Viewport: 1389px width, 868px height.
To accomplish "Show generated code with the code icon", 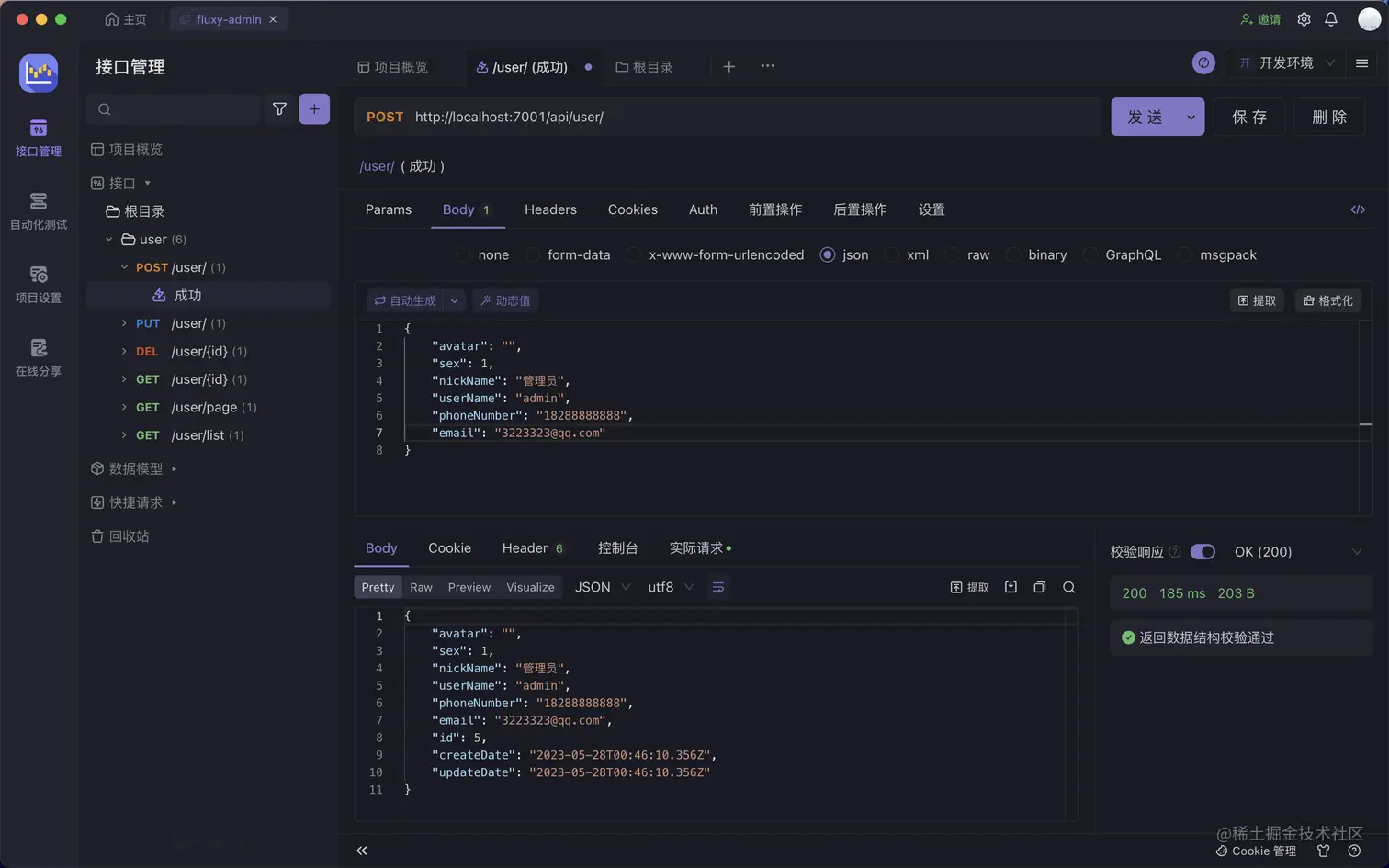I will 1358,209.
